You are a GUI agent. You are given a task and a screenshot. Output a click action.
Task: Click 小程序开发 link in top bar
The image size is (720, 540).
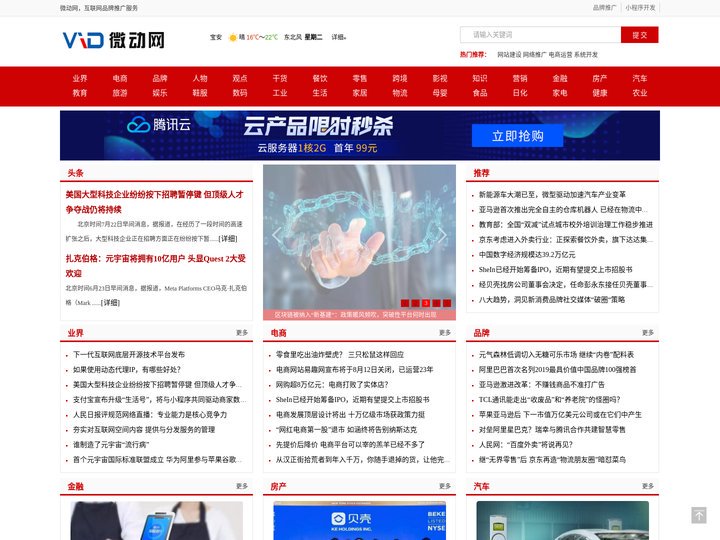[x=640, y=8]
